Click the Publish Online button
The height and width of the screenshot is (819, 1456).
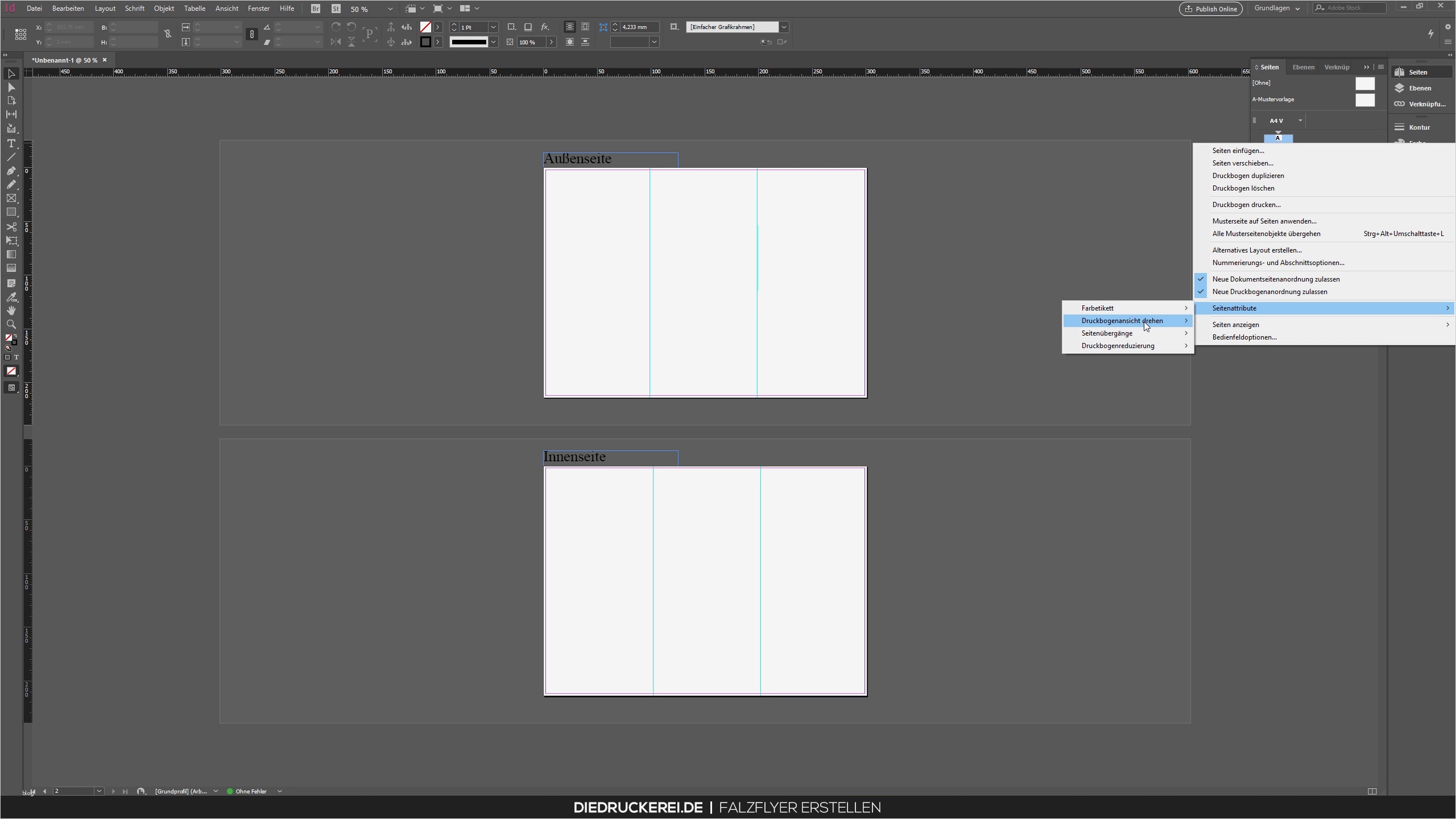[1210, 9]
